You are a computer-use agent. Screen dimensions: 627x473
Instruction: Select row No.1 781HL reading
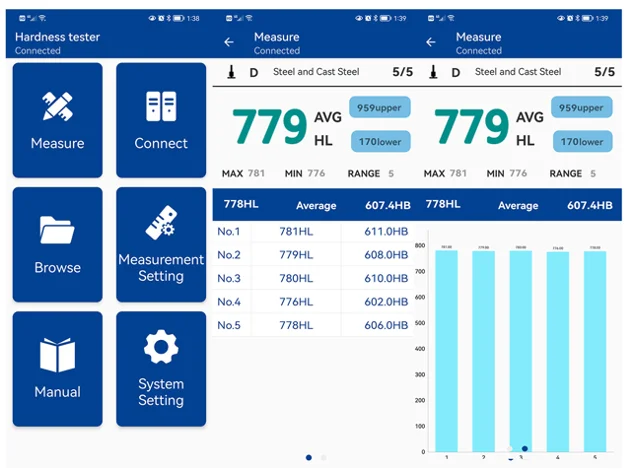point(313,232)
